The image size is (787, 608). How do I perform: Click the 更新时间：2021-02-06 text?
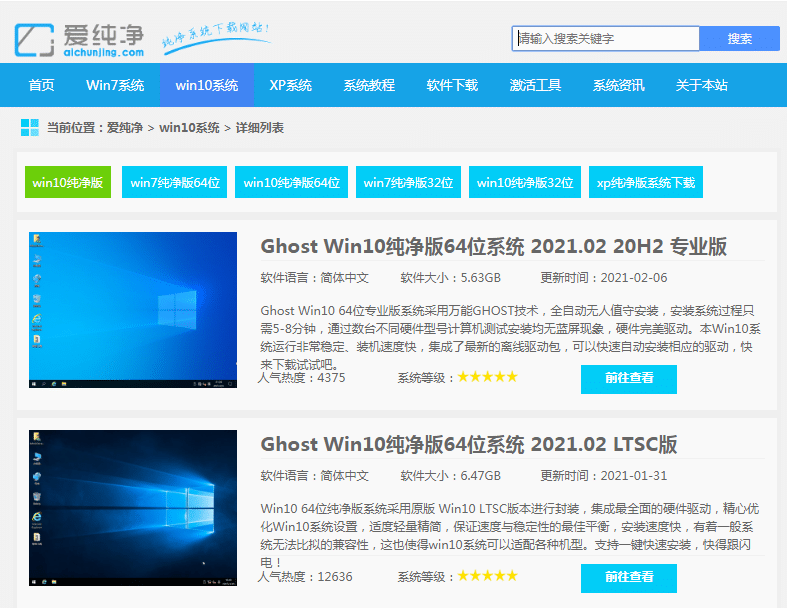(604, 278)
